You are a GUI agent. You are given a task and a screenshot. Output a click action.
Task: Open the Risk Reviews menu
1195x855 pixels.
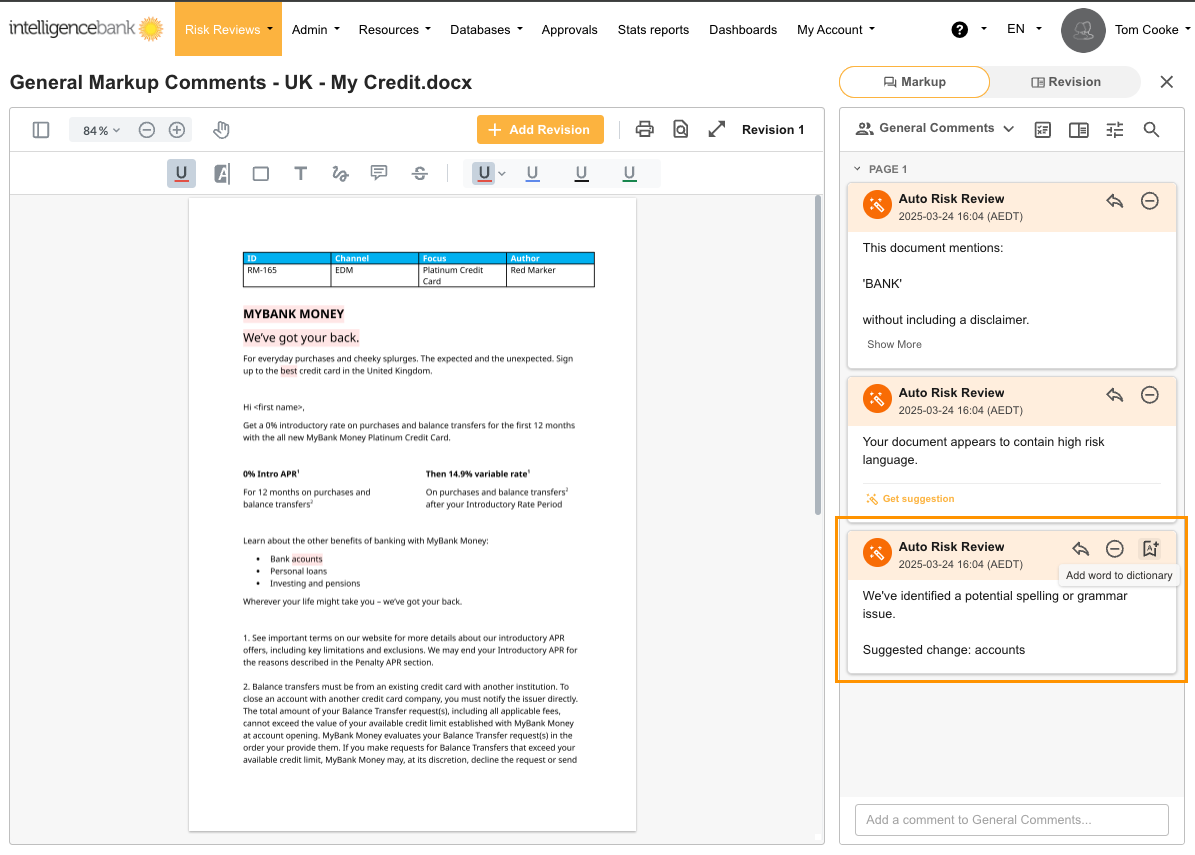pyautogui.click(x=228, y=29)
